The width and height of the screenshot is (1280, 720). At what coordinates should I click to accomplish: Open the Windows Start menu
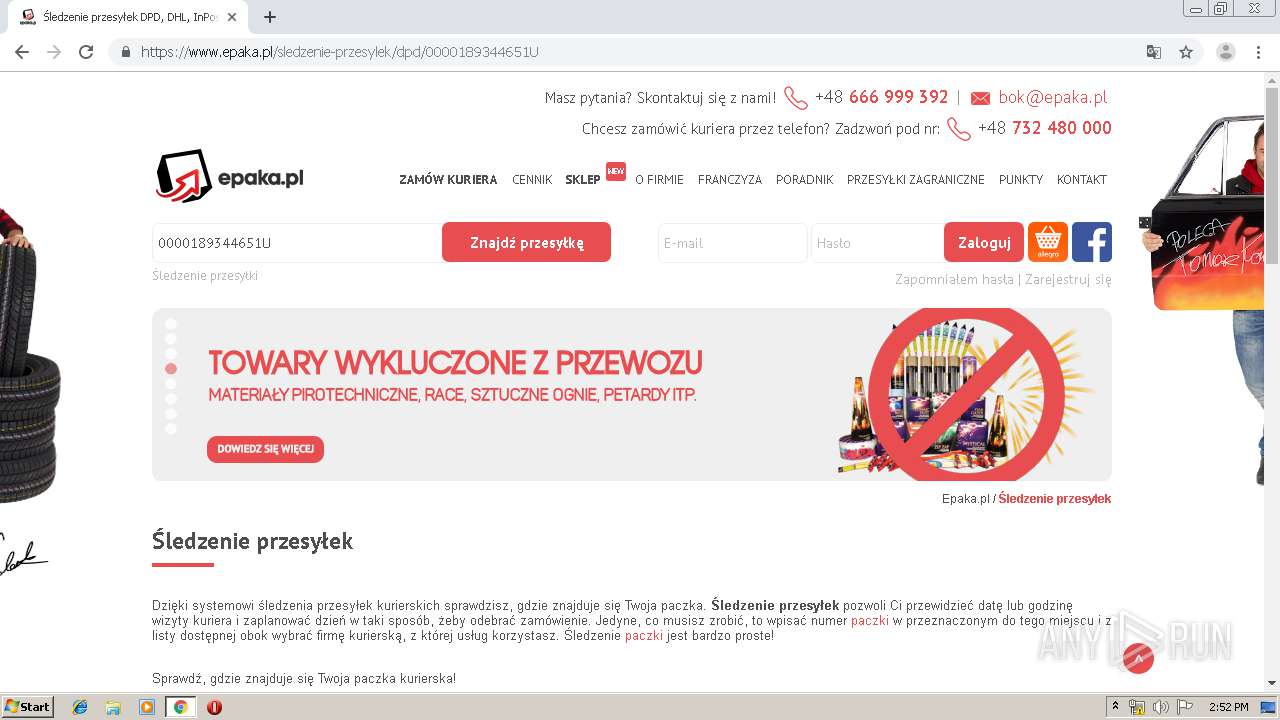point(27,707)
